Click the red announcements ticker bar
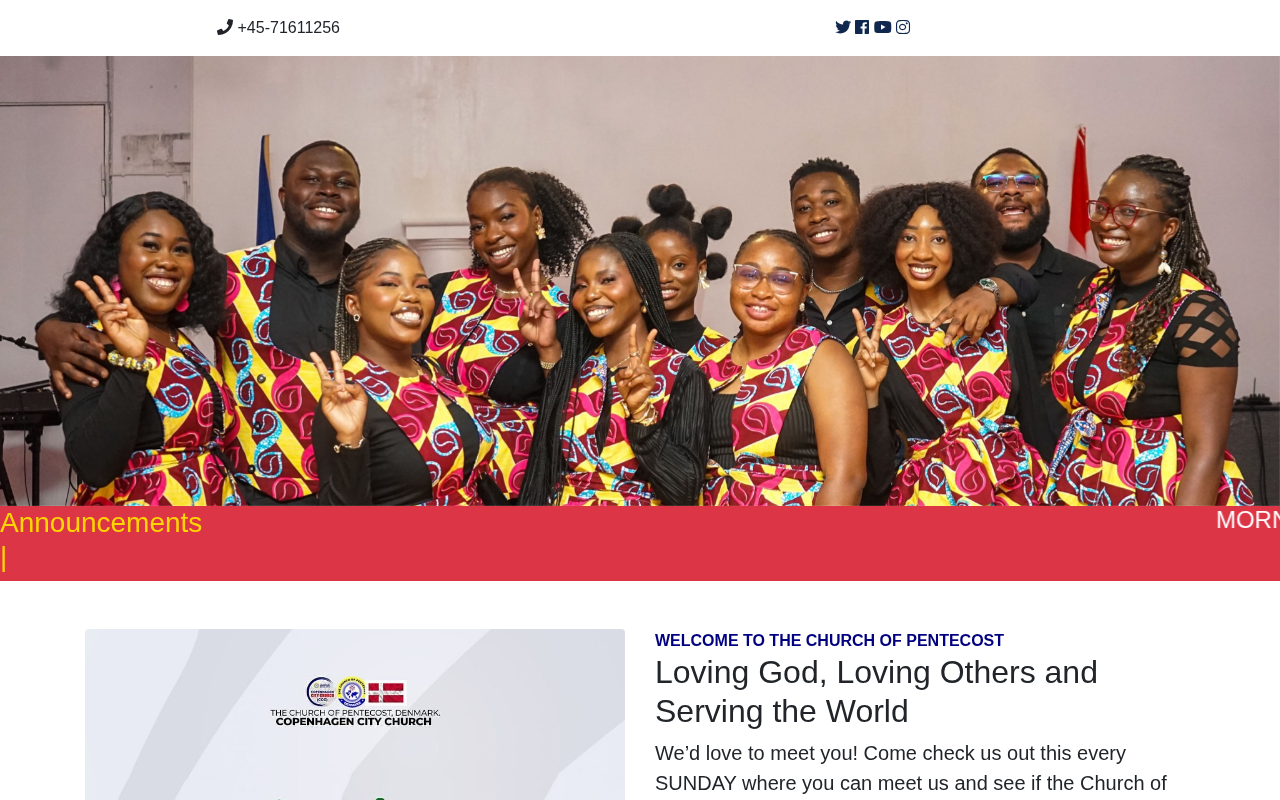The height and width of the screenshot is (800, 1280). 640,543
